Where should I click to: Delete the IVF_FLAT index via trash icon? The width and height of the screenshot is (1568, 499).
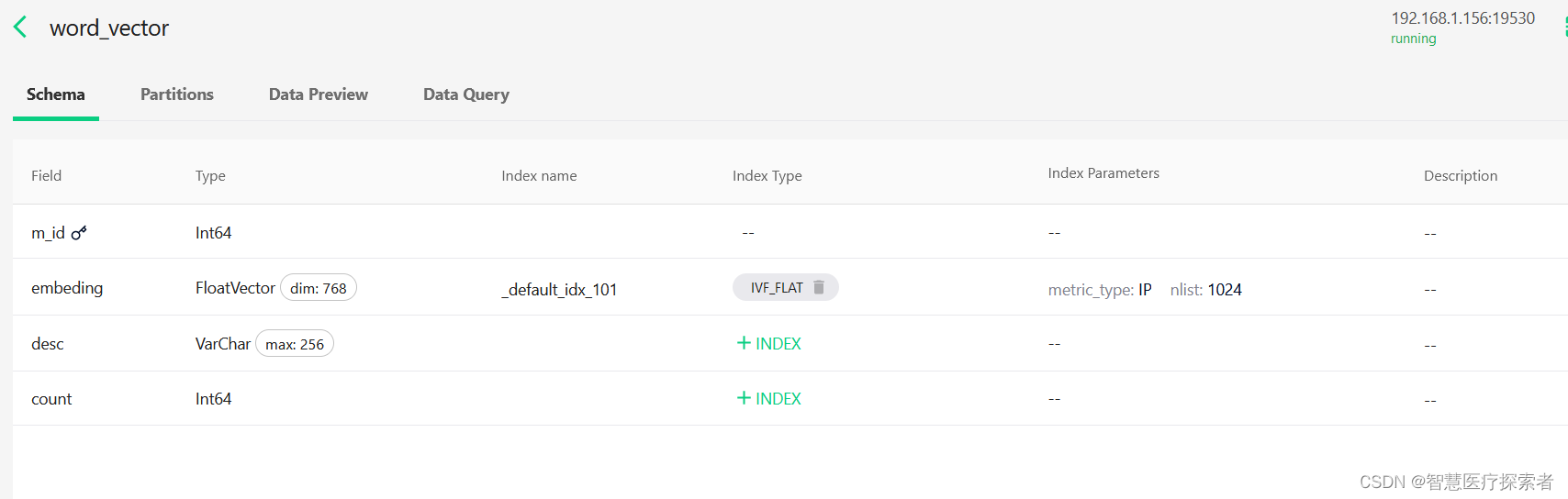819,287
